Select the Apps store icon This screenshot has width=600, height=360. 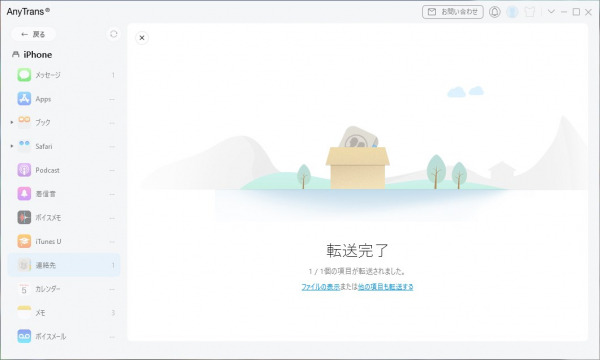point(24,99)
